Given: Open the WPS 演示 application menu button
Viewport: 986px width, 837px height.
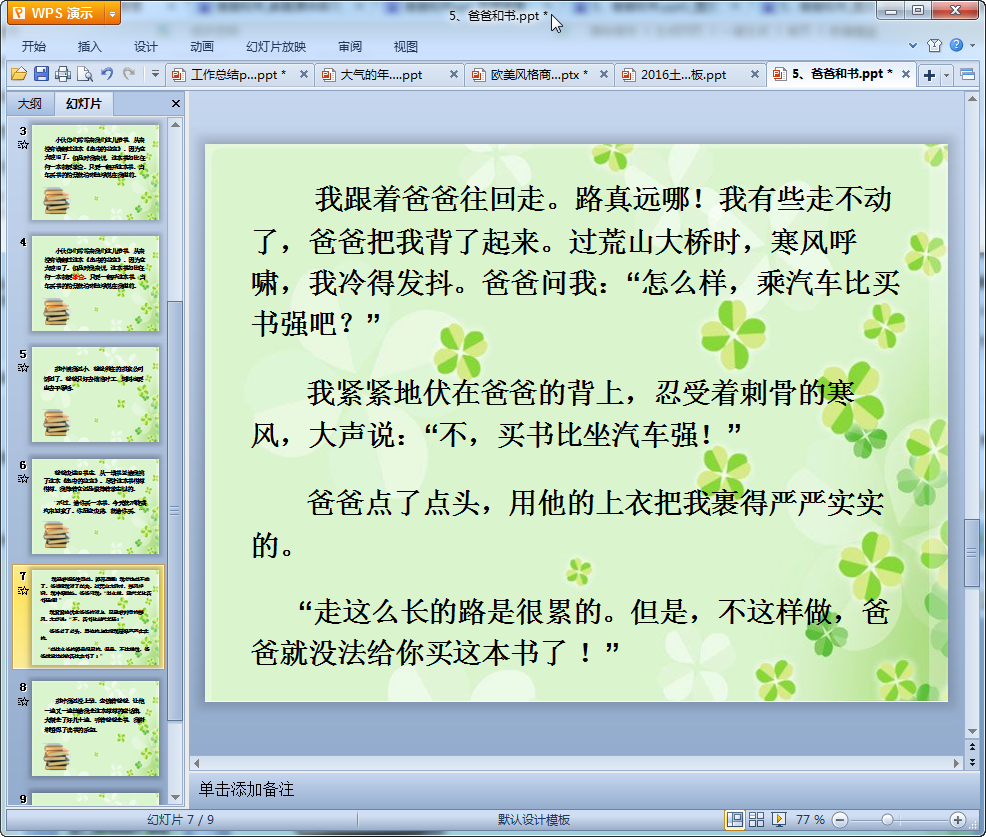Looking at the screenshot, I should [x=55, y=13].
